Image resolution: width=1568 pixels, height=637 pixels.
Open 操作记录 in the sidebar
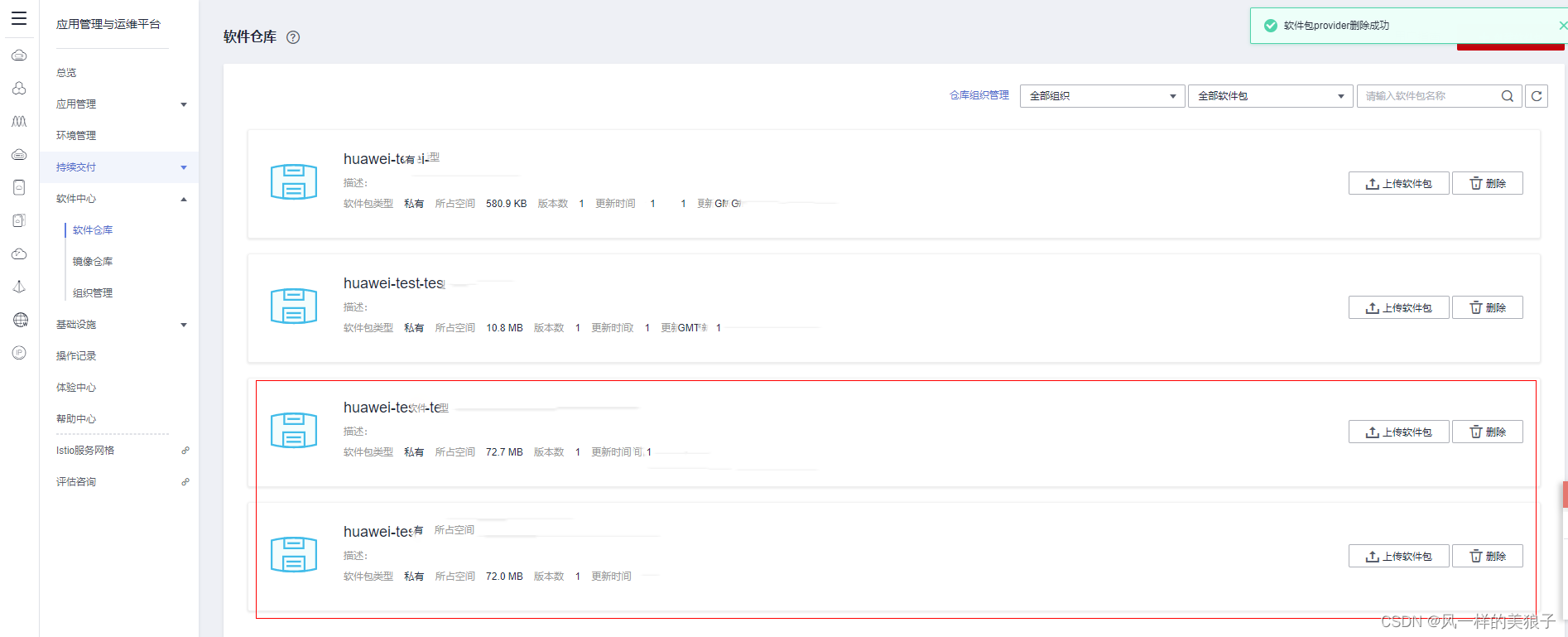pos(76,356)
